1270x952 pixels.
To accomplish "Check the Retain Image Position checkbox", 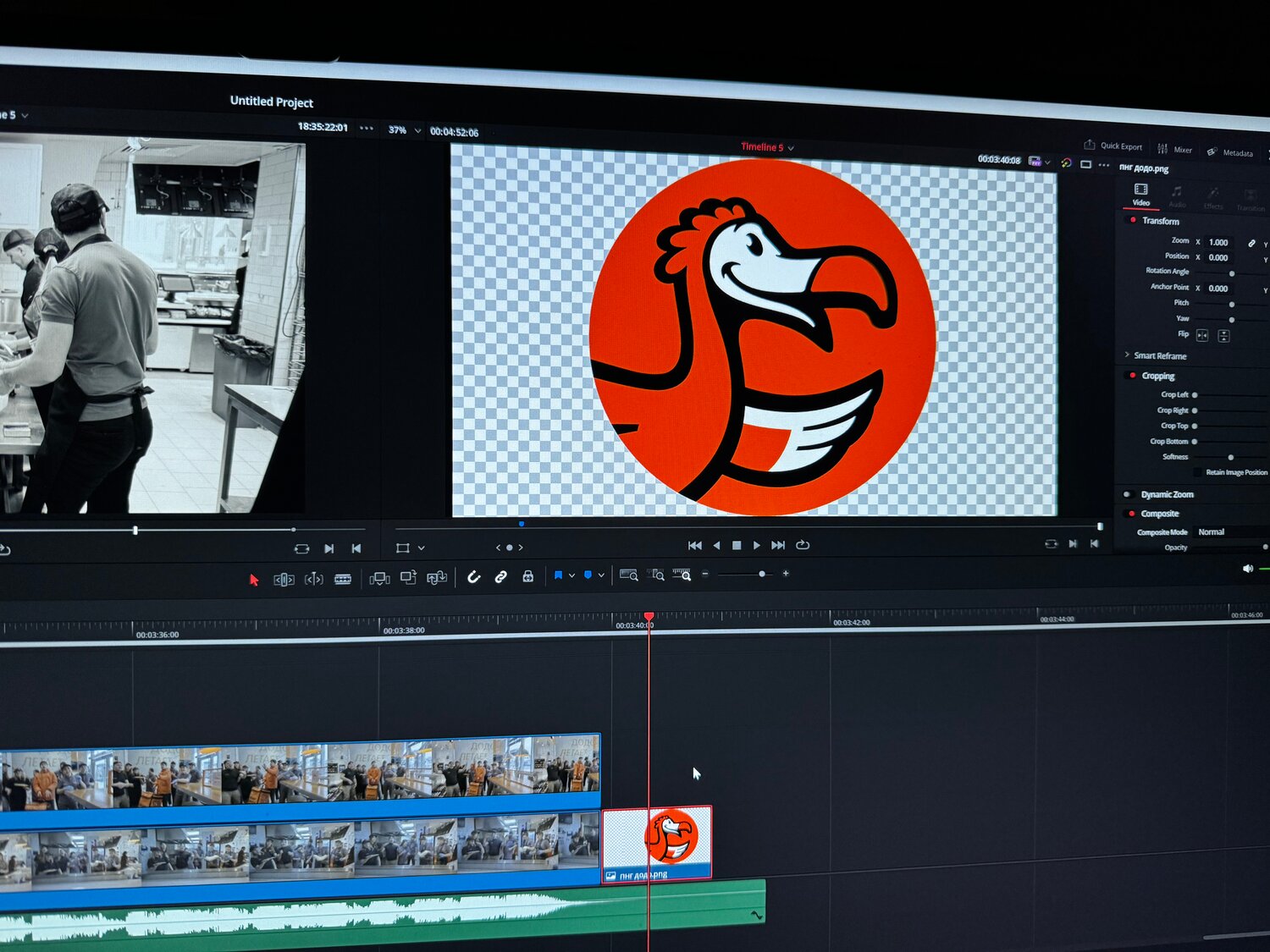I will 1197,472.
